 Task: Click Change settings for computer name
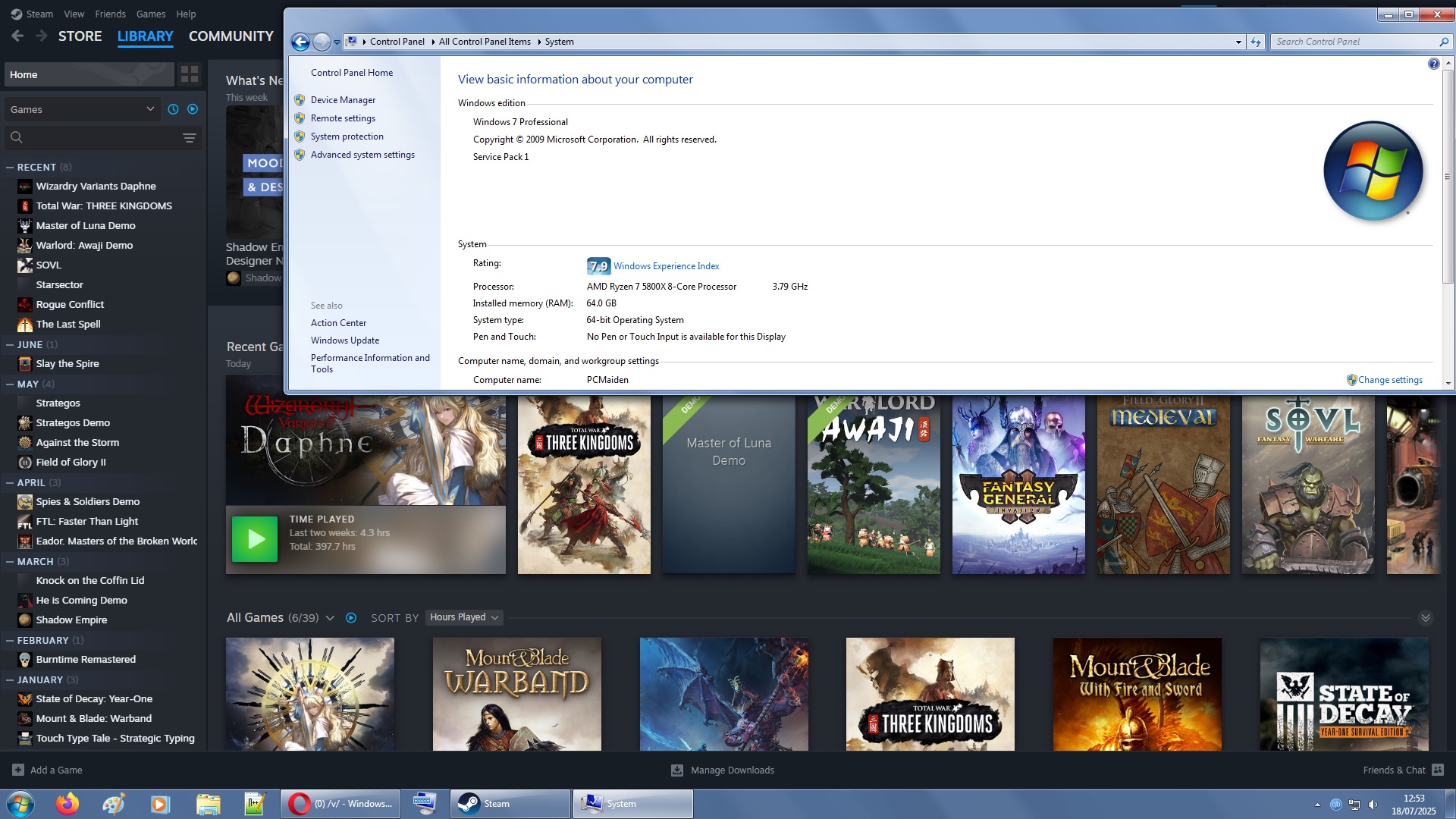point(1389,380)
